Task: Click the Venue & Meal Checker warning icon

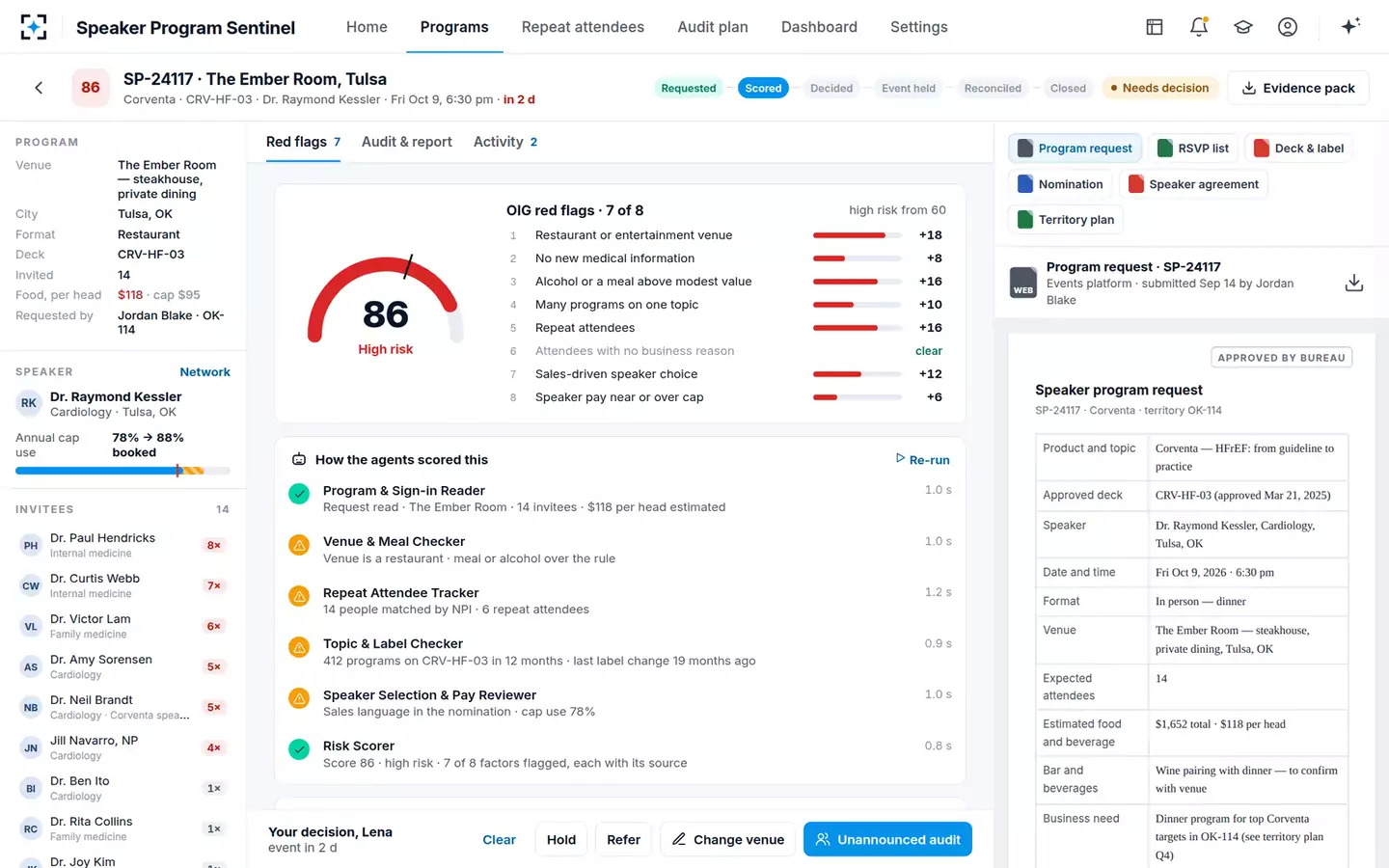Action: 300,545
